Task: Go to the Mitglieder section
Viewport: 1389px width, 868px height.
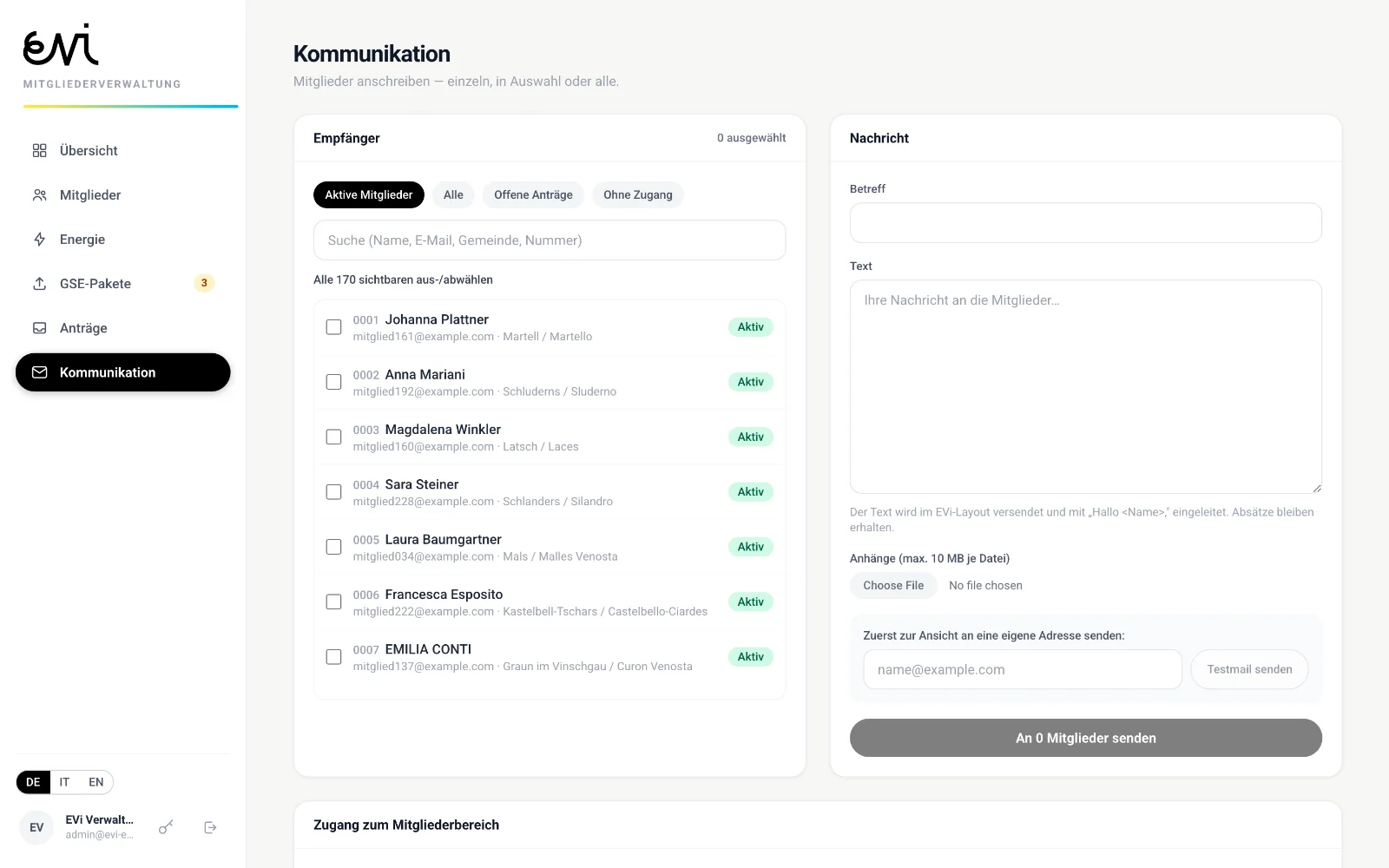Action: [122, 195]
